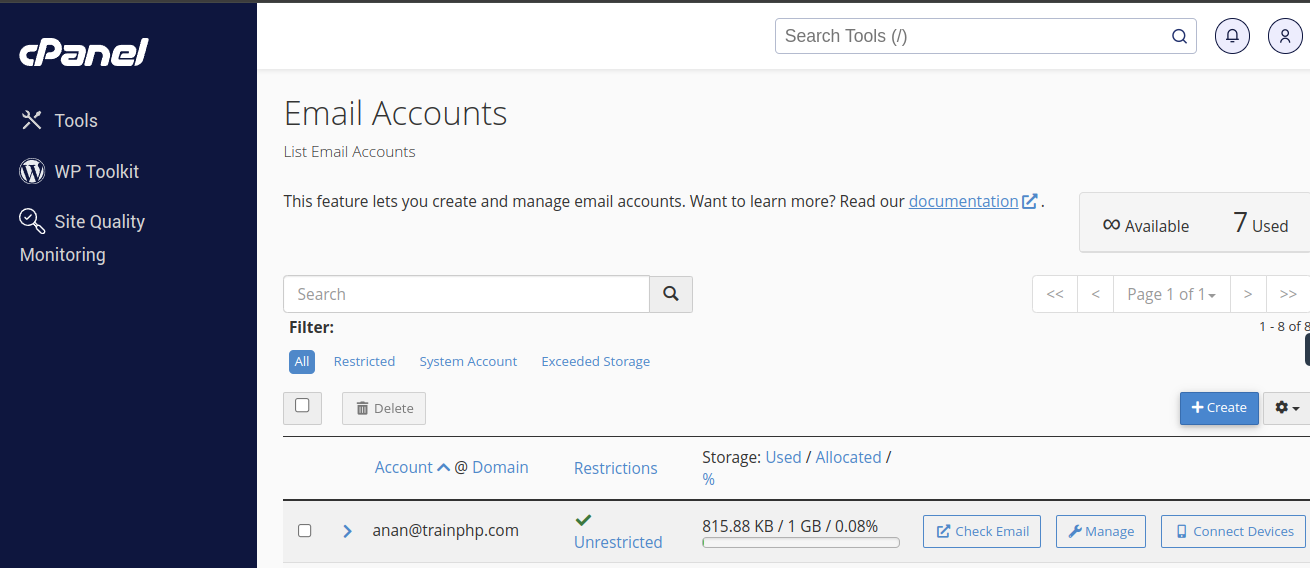Open the gear settings dropdown next to Create
This screenshot has width=1310, height=568.
[x=1286, y=408]
